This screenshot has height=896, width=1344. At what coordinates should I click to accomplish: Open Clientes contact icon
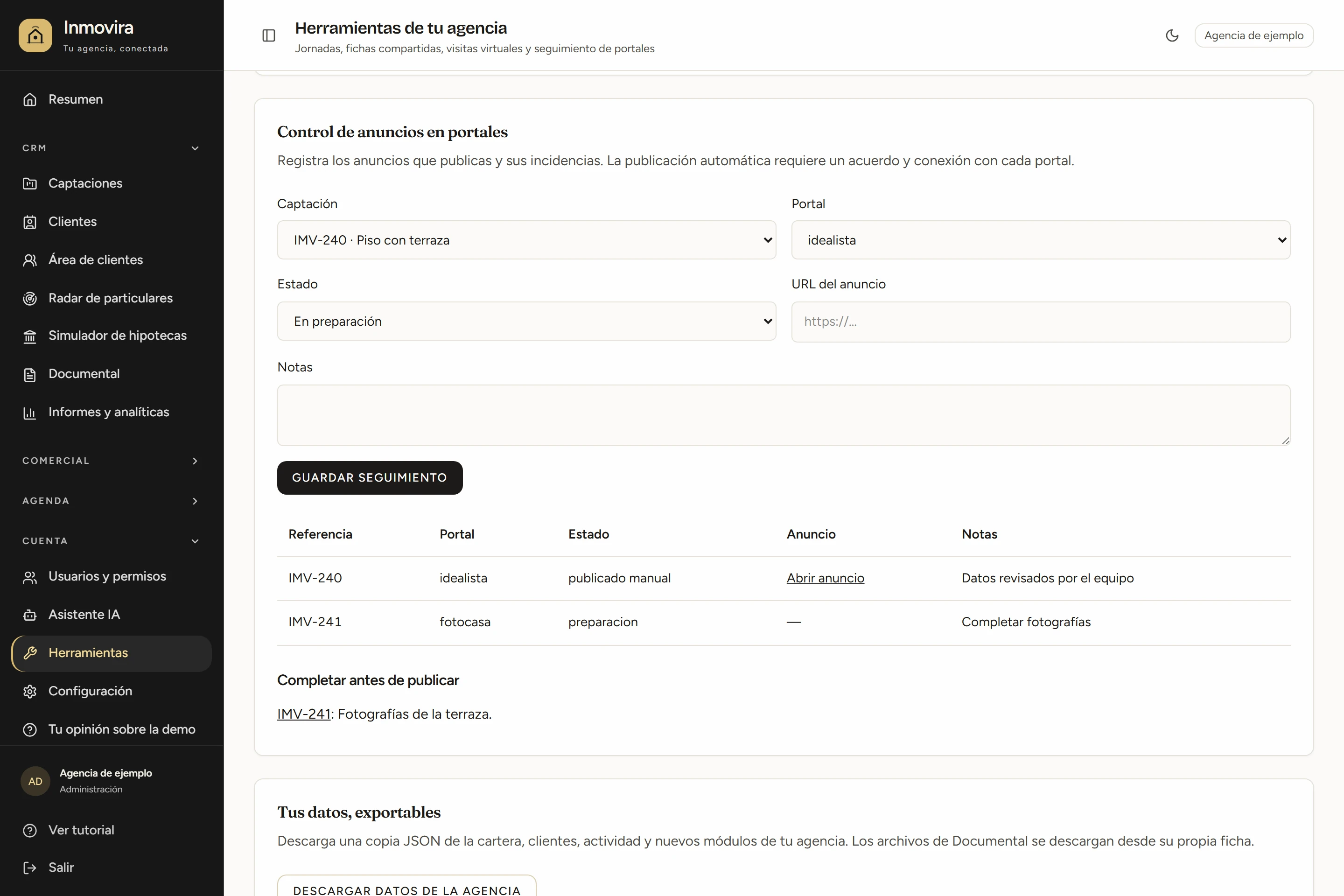tap(30, 222)
